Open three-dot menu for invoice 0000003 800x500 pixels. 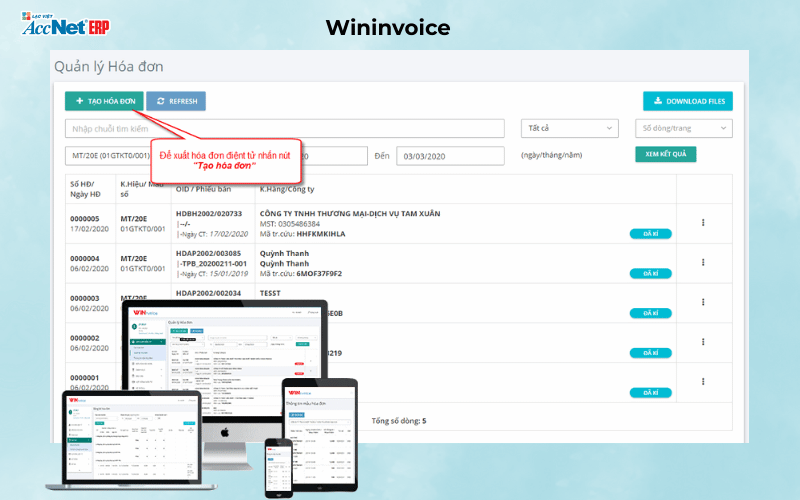pyautogui.click(x=703, y=302)
